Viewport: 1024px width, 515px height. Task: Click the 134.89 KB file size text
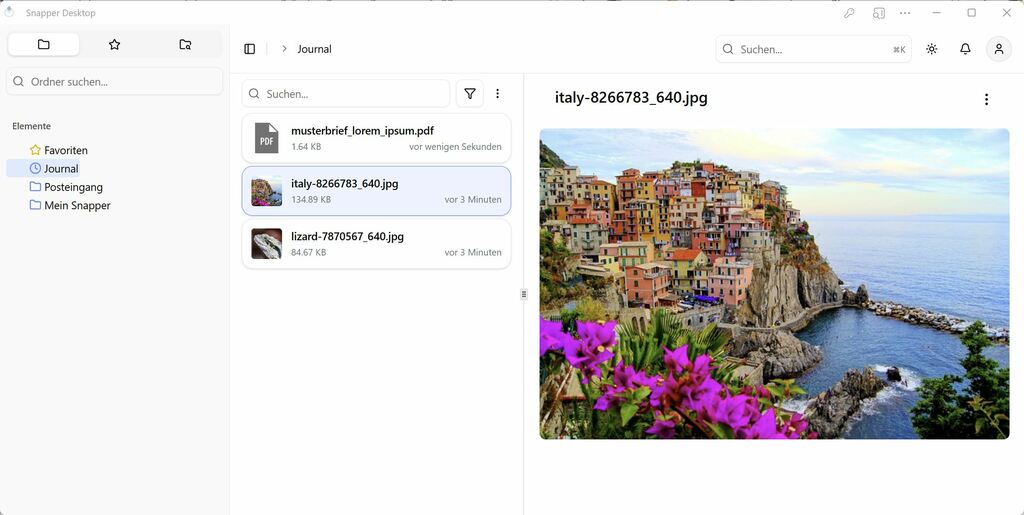click(311, 200)
